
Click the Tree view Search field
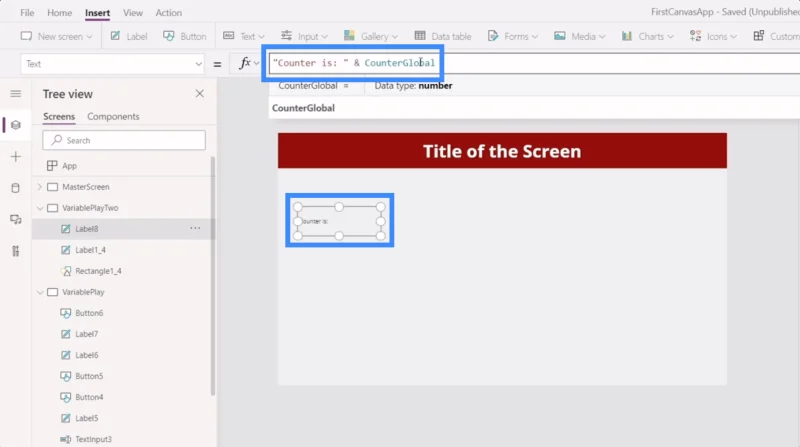pos(124,140)
